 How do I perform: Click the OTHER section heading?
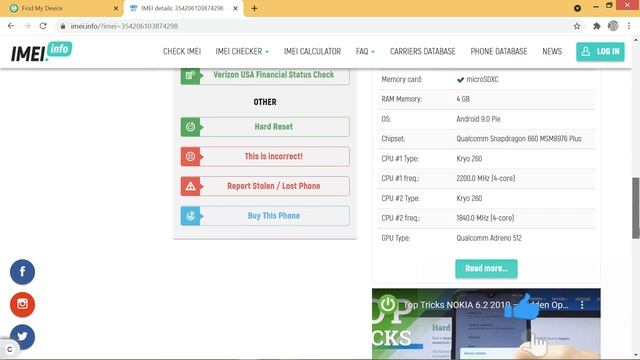click(x=265, y=102)
